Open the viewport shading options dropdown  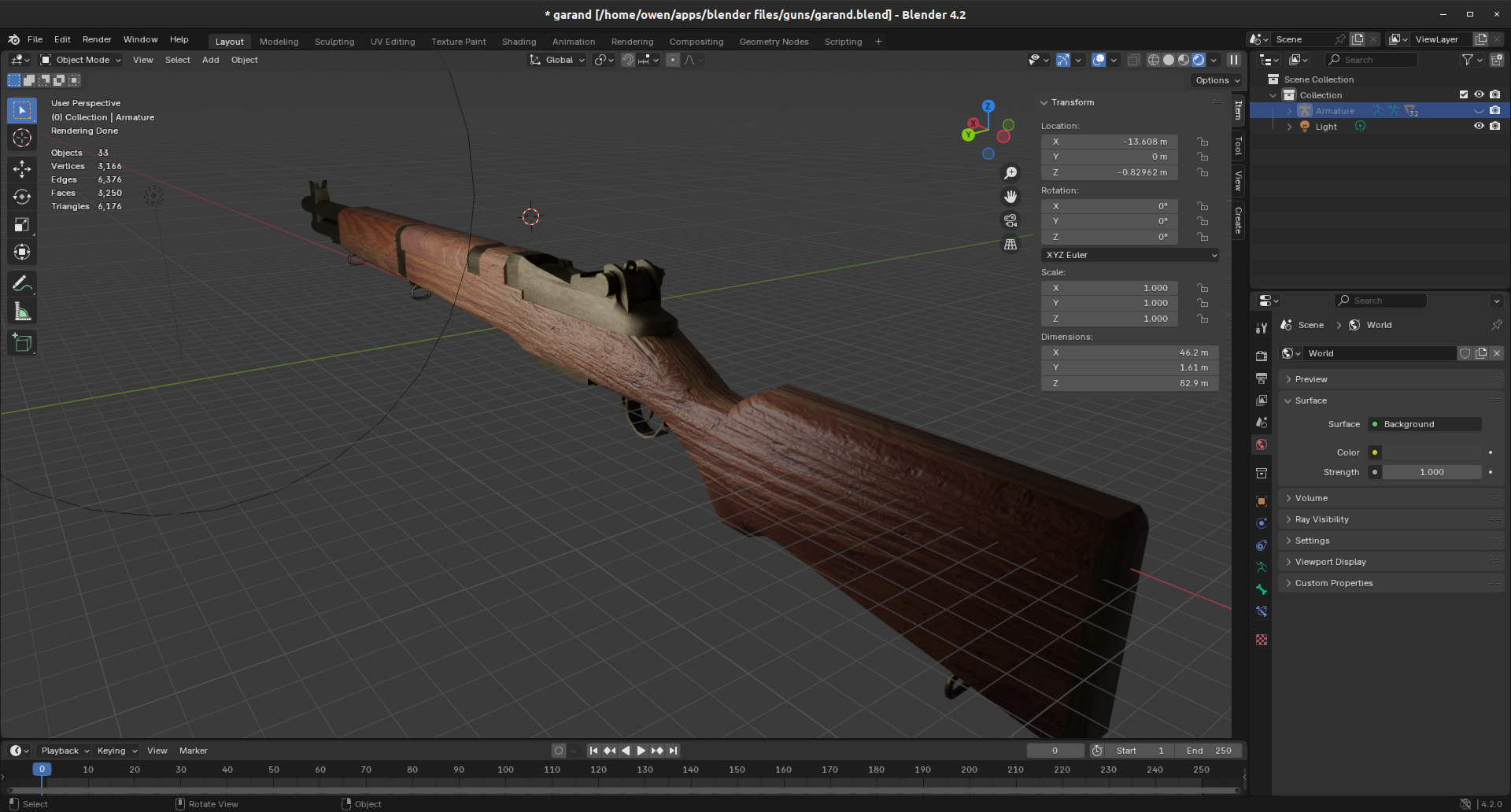pos(1214,60)
